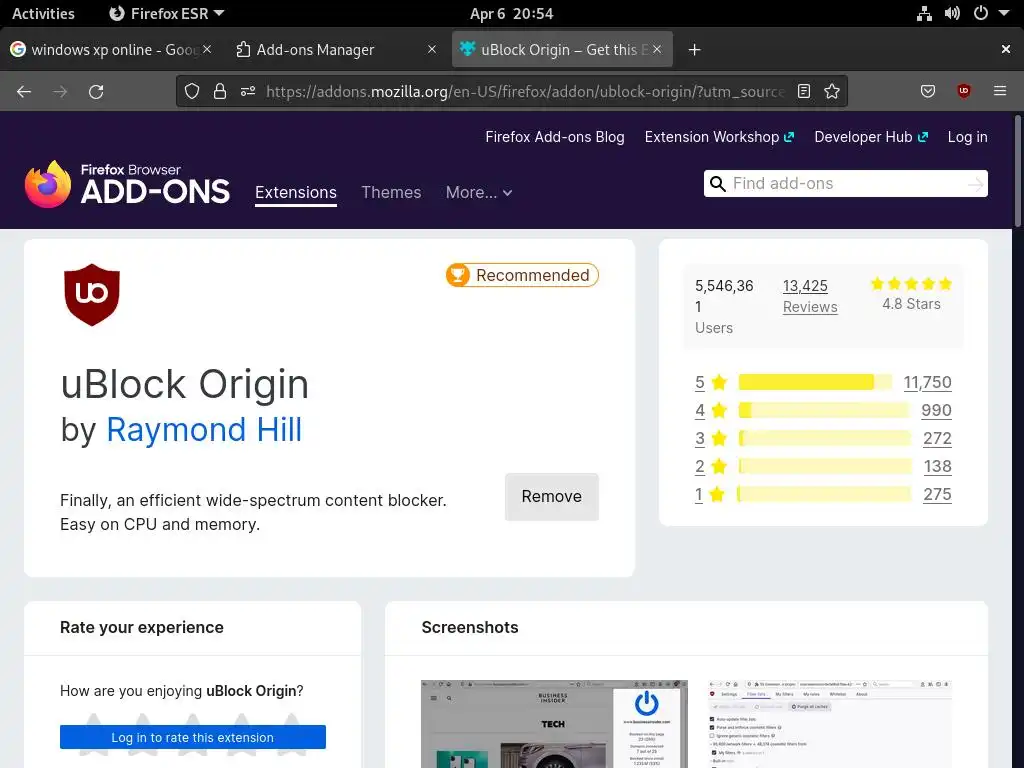The image size is (1024, 768).
Task: Close the uBlock Origin tab
Action: click(x=657, y=49)
